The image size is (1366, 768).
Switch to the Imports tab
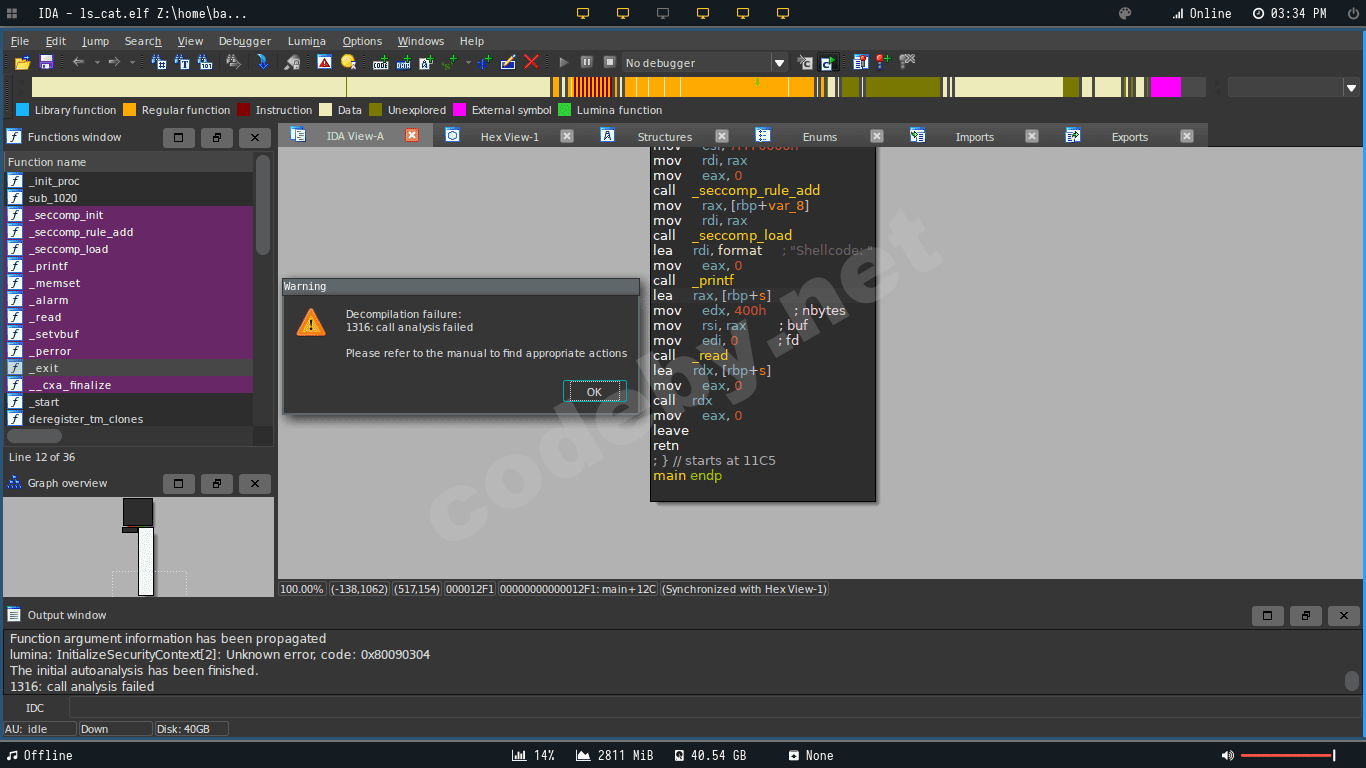(x=974, y=137)
